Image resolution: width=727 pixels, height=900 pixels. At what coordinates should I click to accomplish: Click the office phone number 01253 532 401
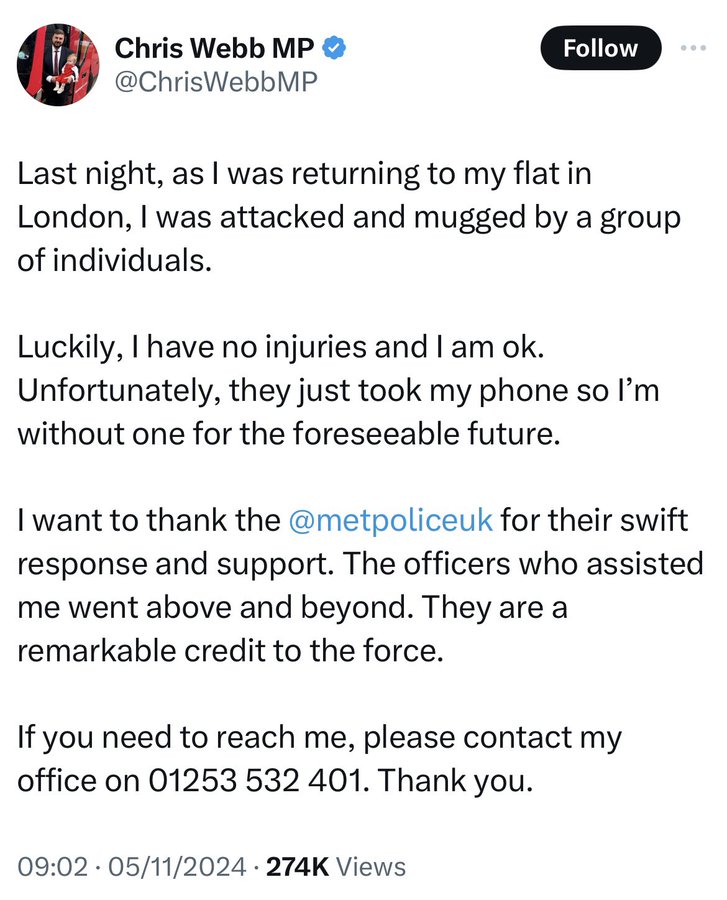[256, 781]
